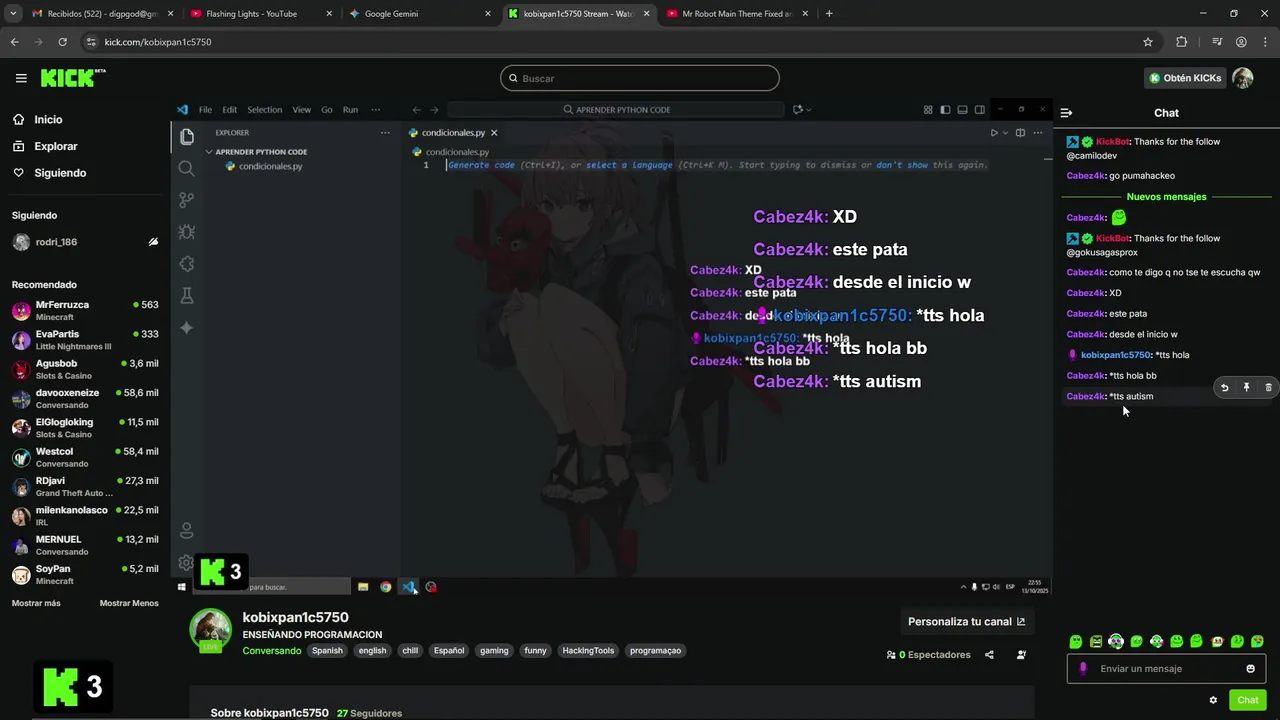
Task: Focus the Buscar search field
Action: [x=640, y=78]
